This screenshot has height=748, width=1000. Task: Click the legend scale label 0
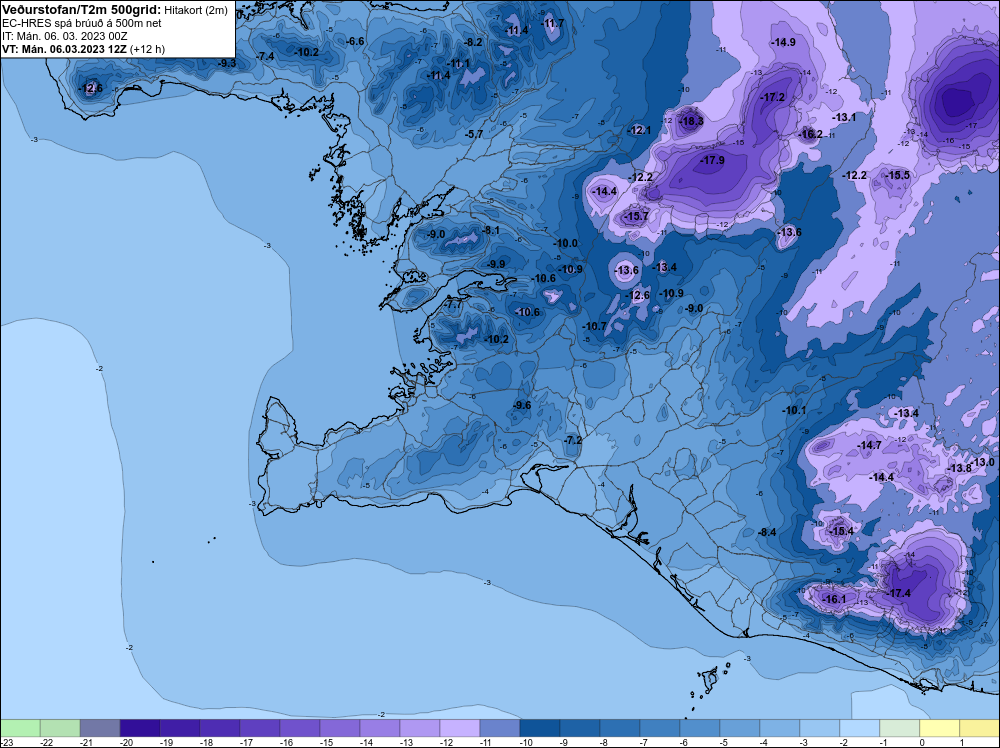922,742
